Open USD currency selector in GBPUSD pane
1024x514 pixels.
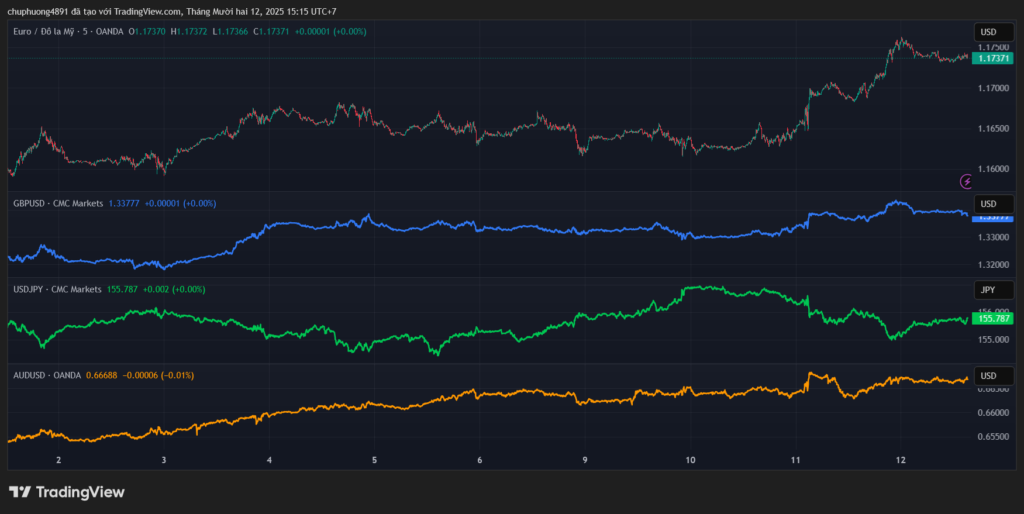(x=988, y=204)
